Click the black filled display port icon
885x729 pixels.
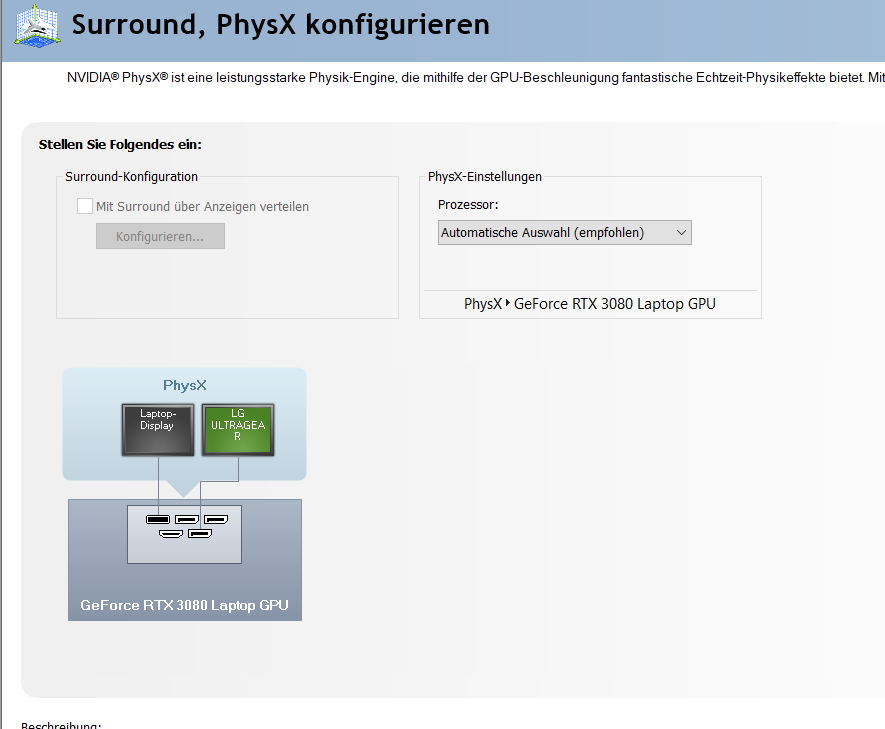click(158, 519)
